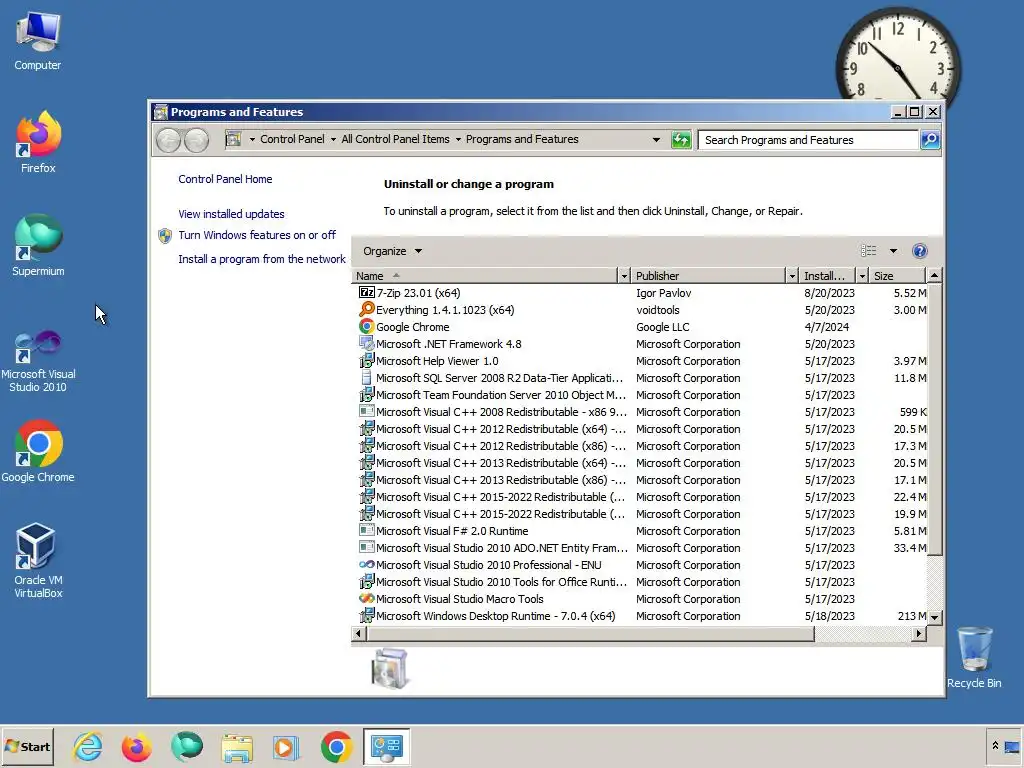Open the Computer desktop icon
Screen dimensions: 1024x768
[38, 40]
